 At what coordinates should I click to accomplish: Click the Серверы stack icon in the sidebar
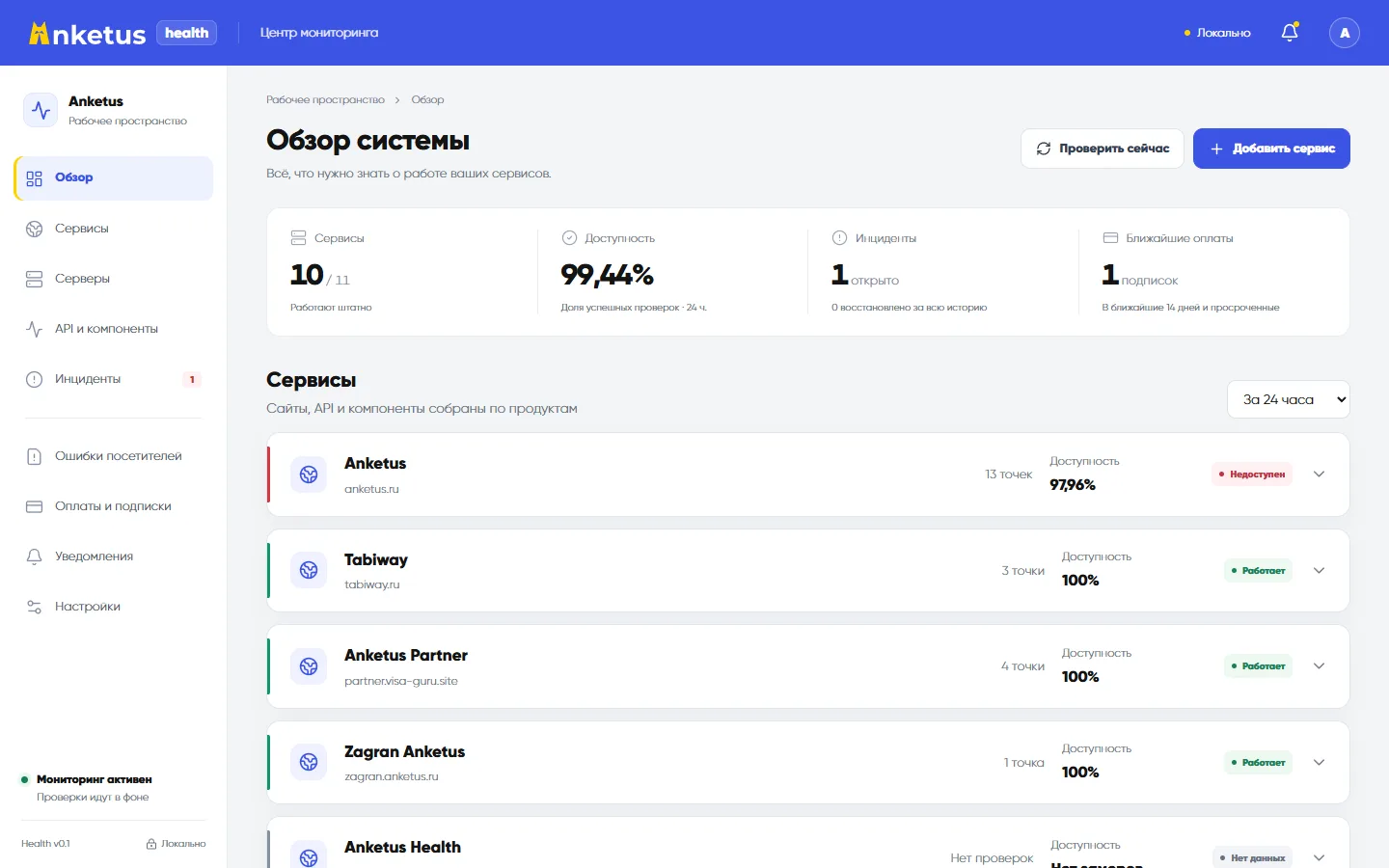[35, 279]
